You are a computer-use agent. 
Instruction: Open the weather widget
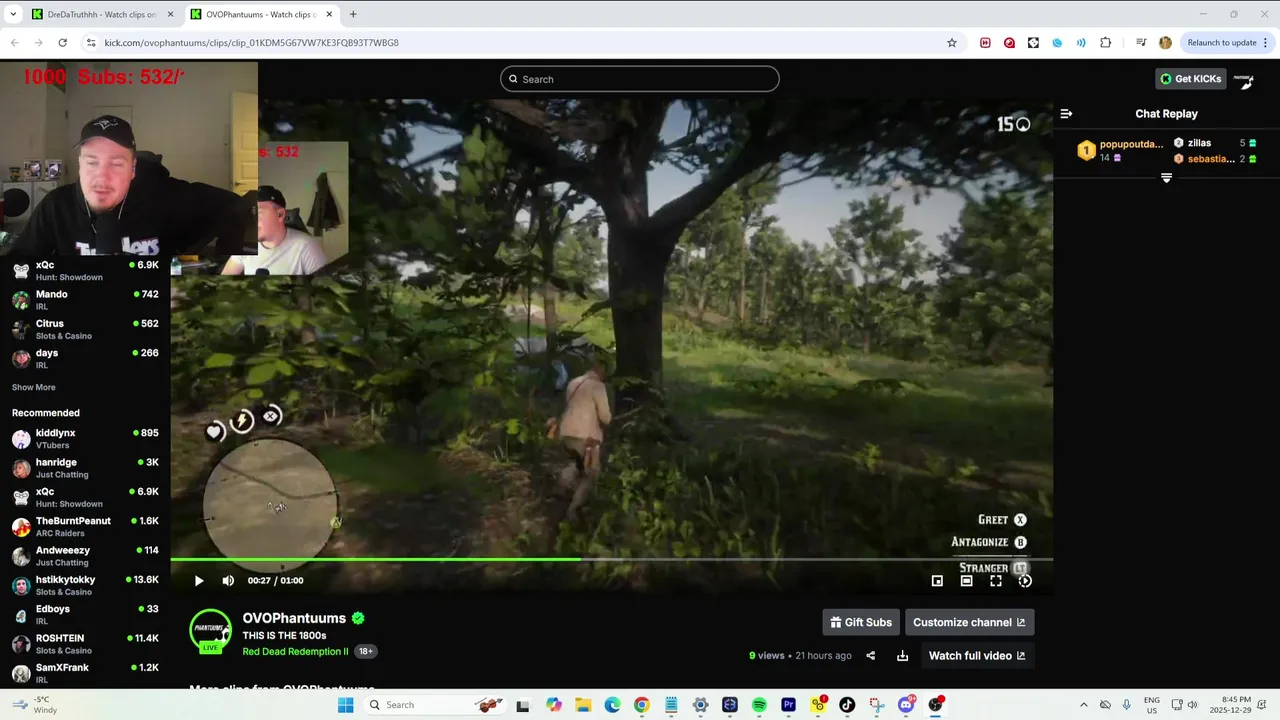pyautogui.click(x=36, y=705)
